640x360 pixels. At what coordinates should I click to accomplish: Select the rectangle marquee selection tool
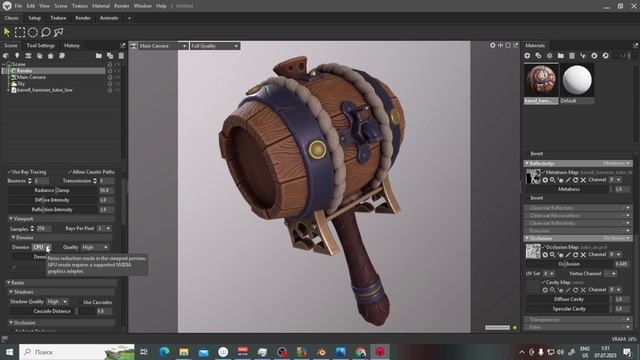pyautogui.click(x=20, y=32)
